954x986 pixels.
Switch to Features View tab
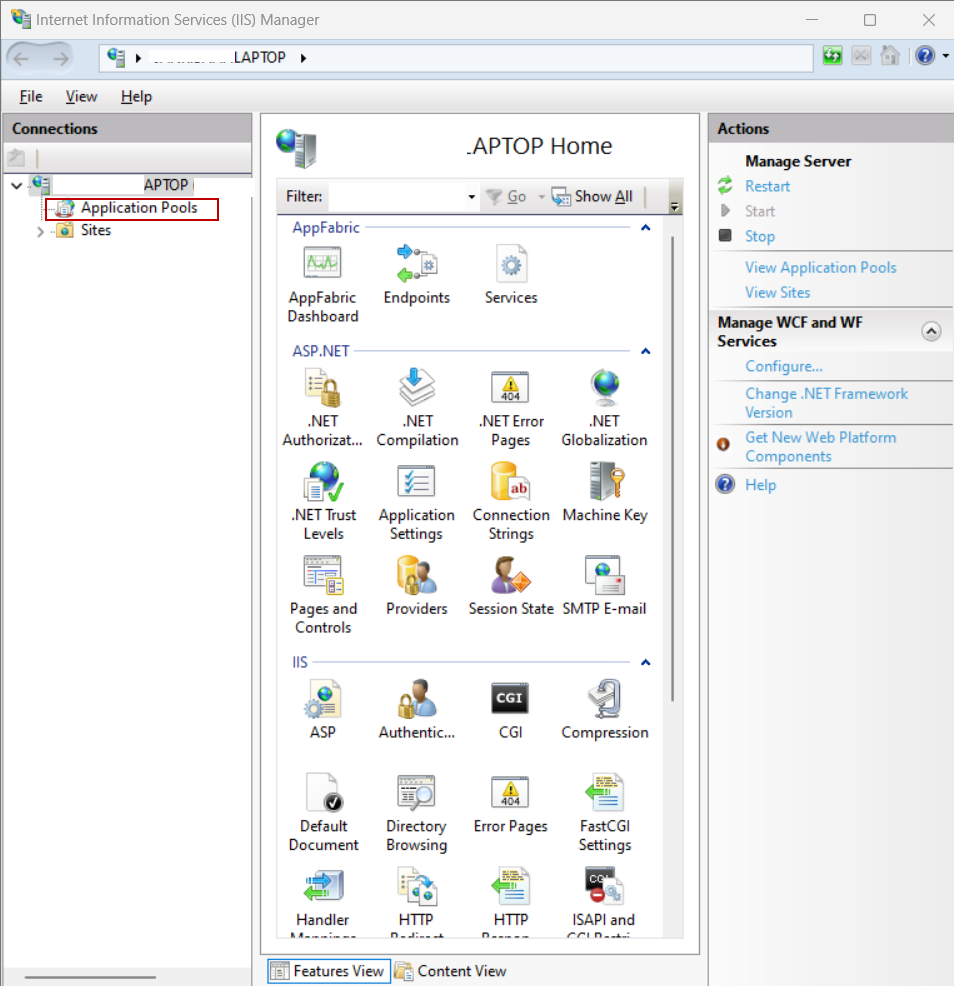[x=329, y=971]
